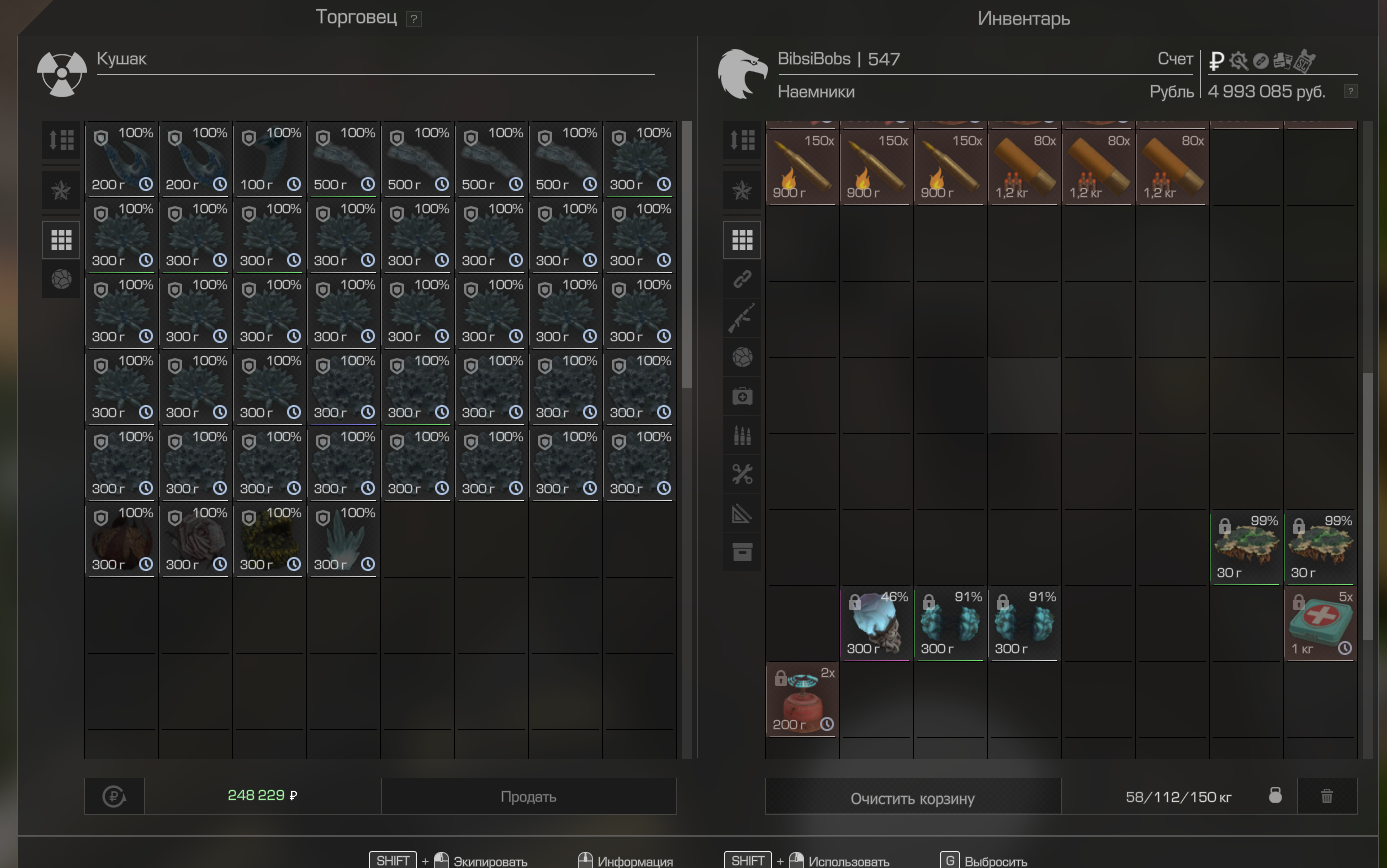This screenshot has height=868, width=1387.
Task: Click the sort icon in the inventory panel
Action: (x=742, y=140)
